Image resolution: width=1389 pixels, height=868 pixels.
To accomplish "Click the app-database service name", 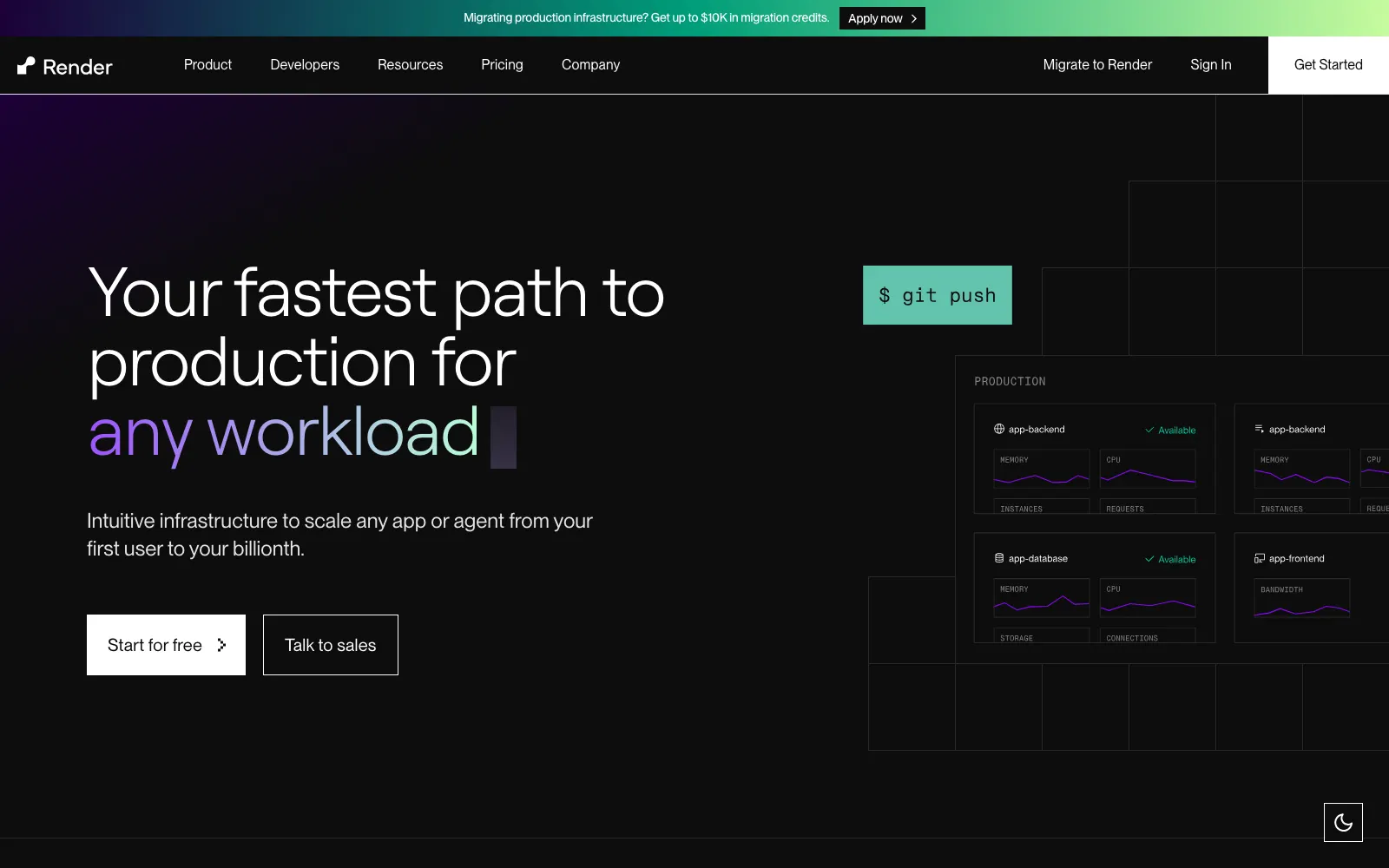I will (x=1037, y=558).
